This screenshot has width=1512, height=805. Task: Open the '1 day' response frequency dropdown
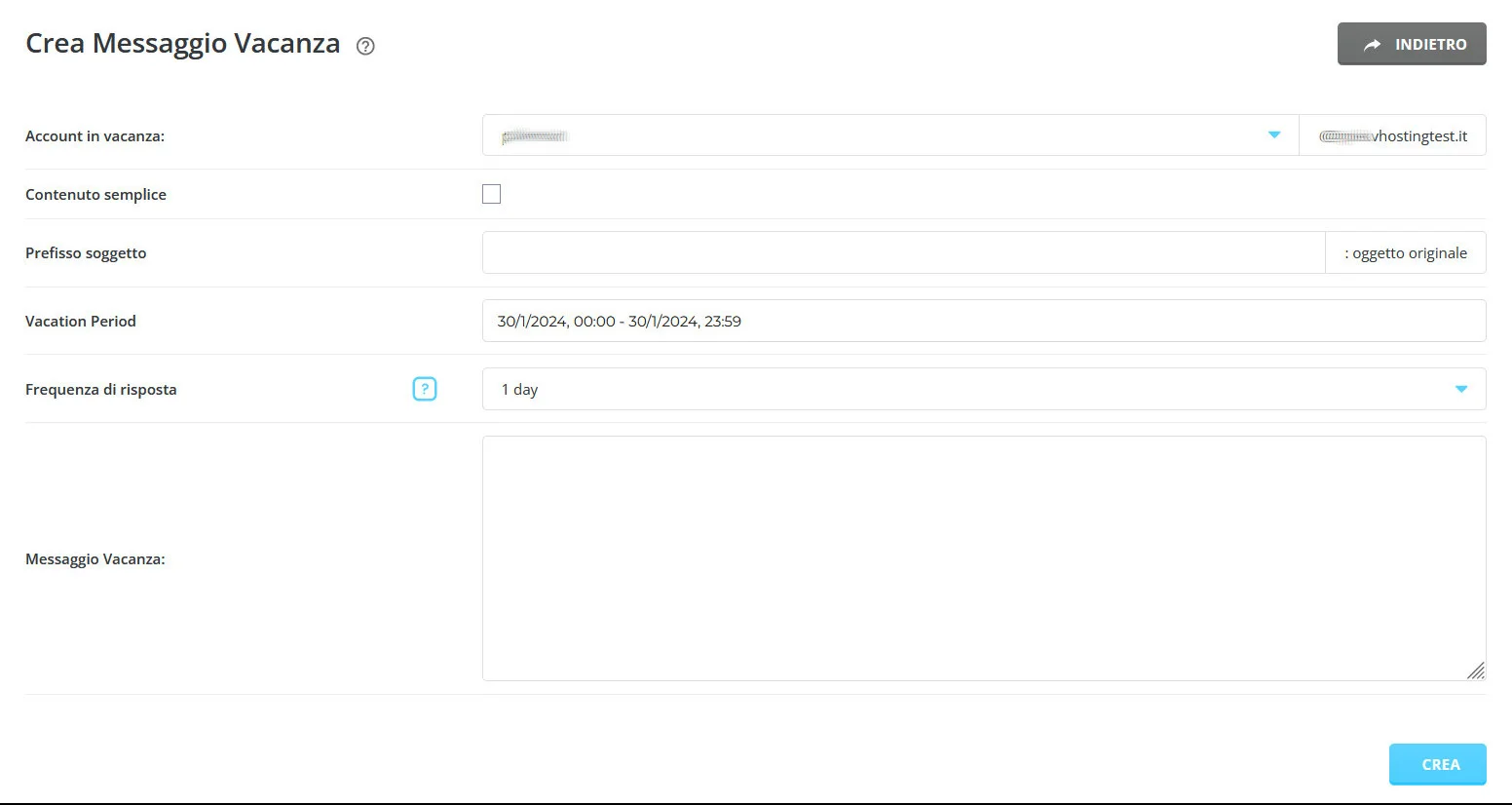tap(974, 388)
